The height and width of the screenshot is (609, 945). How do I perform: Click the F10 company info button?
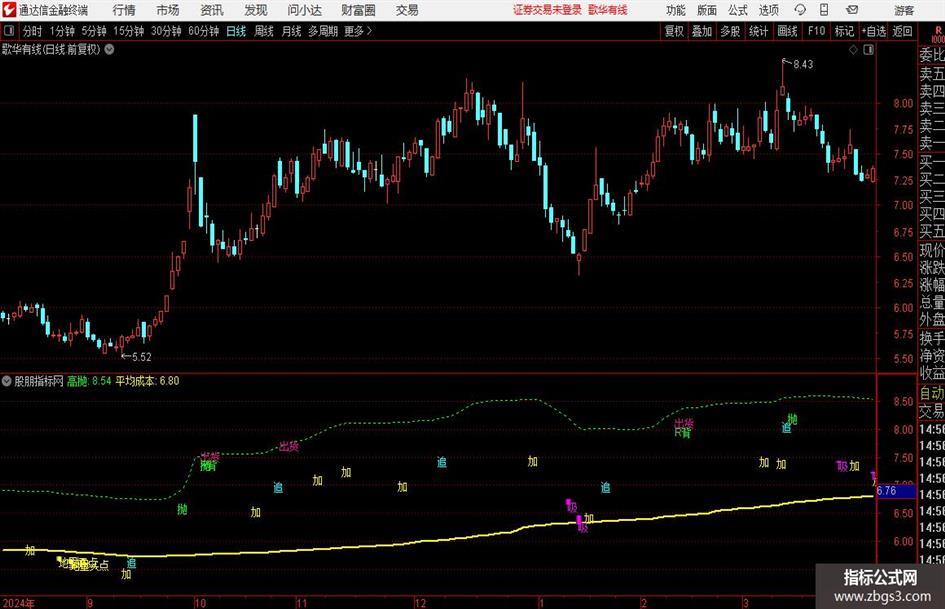(817, 31)
